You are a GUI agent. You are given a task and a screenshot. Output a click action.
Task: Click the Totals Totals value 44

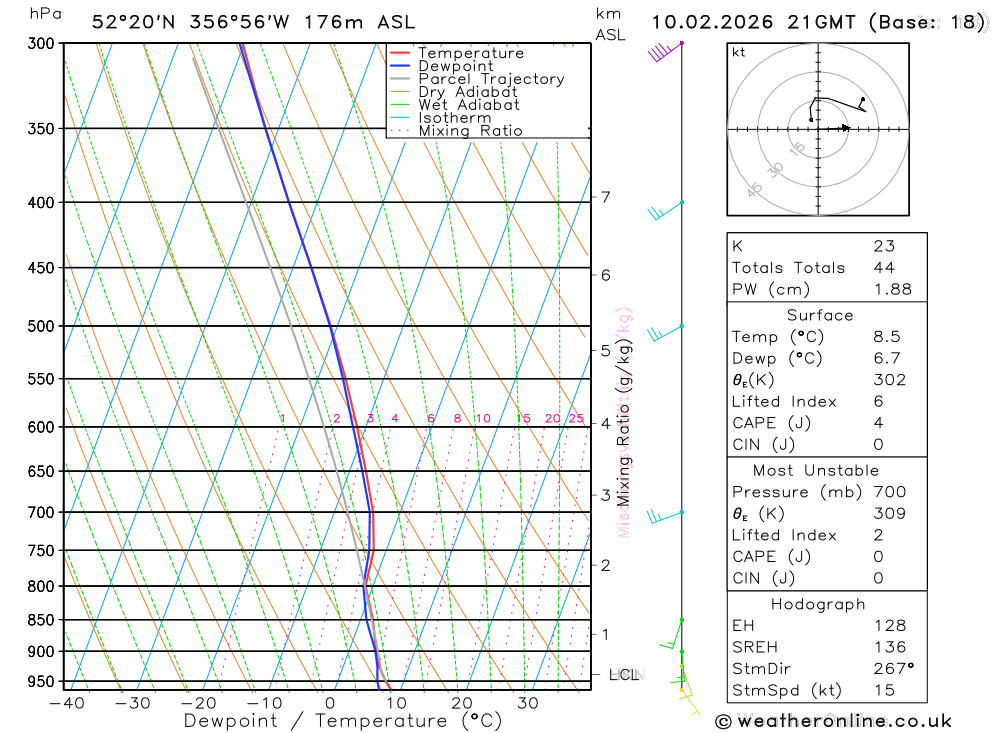point(884,268)
